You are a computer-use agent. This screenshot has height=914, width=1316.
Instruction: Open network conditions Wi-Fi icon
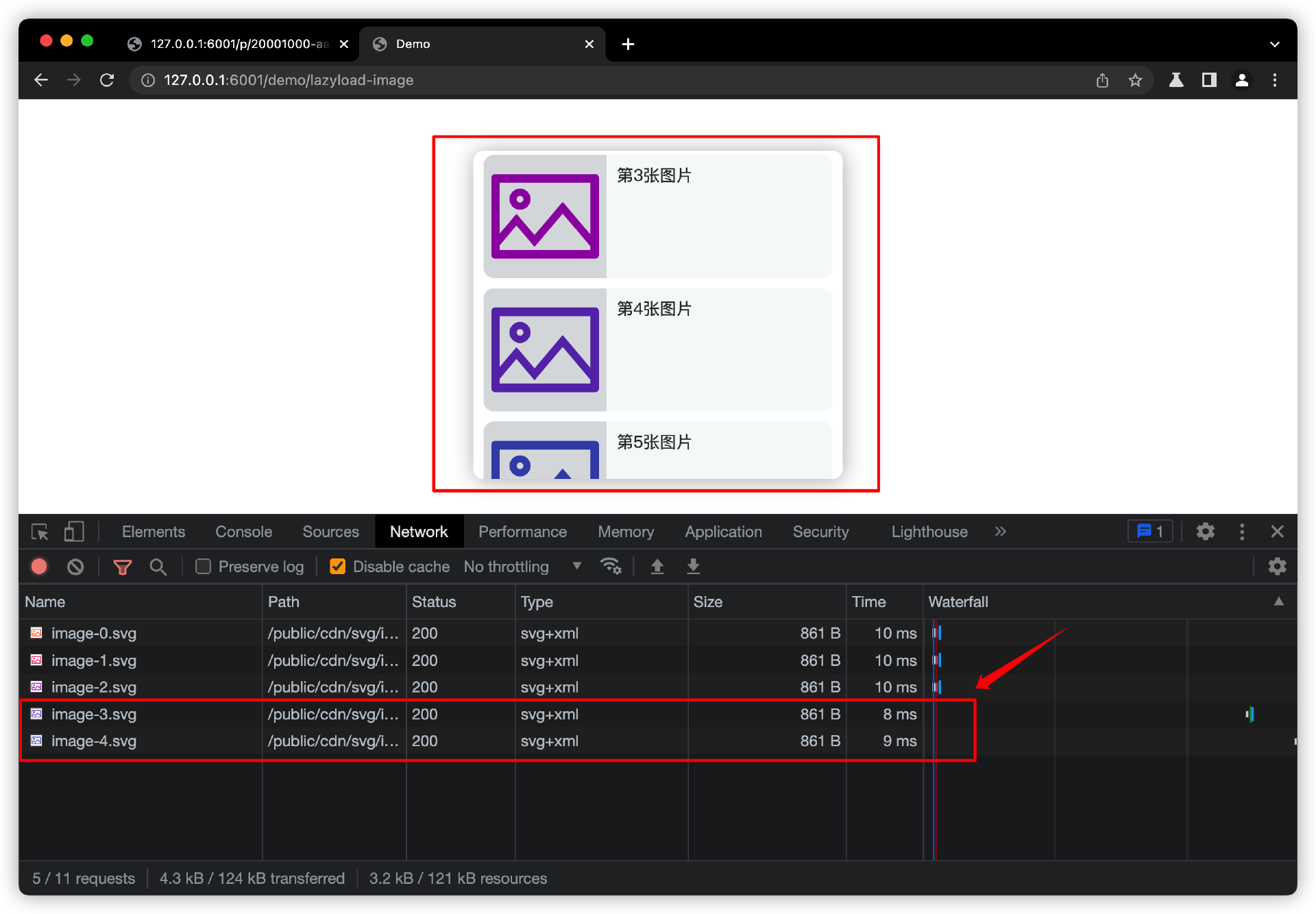pyautogui.click(x=610, y=566)
